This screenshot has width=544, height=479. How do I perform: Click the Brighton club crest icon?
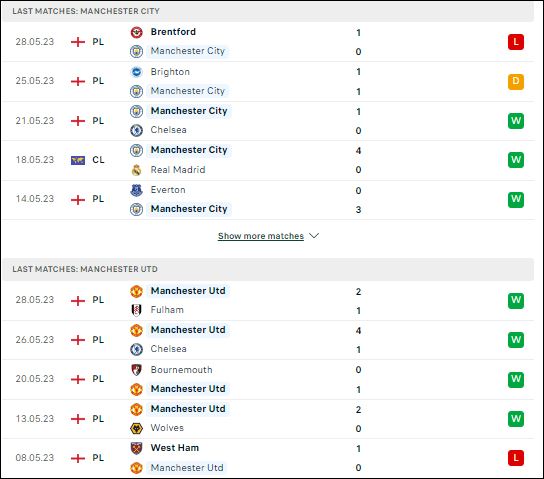click(x=136, y=72)
